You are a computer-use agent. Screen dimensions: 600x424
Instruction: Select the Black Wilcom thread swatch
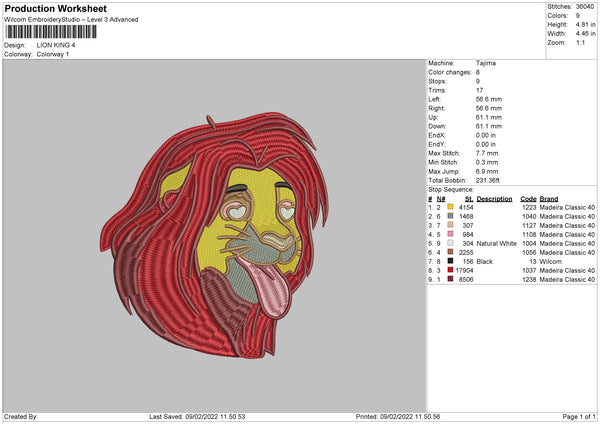tap(450, 261)
